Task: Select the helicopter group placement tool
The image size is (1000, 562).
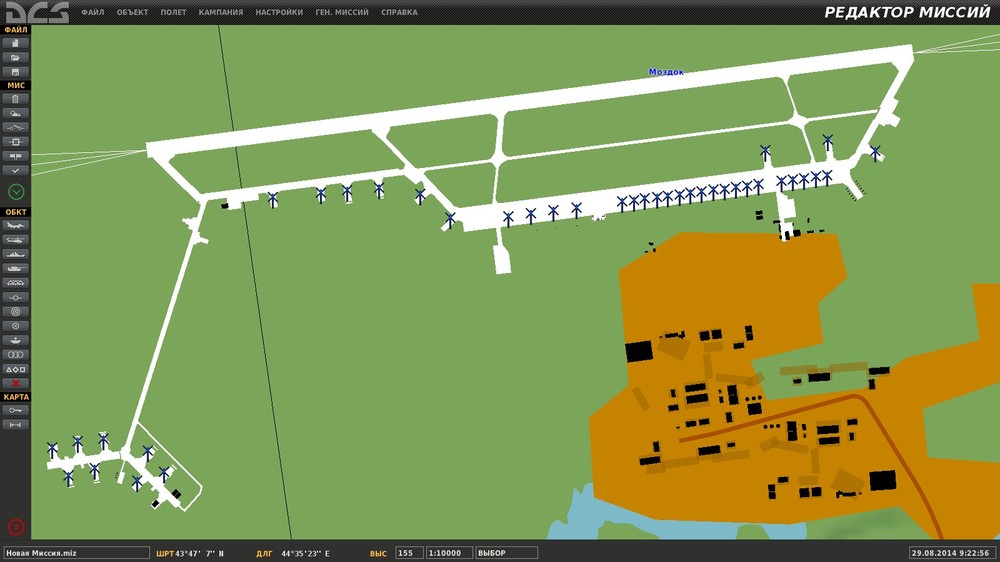Action: [x=16, y=240]
